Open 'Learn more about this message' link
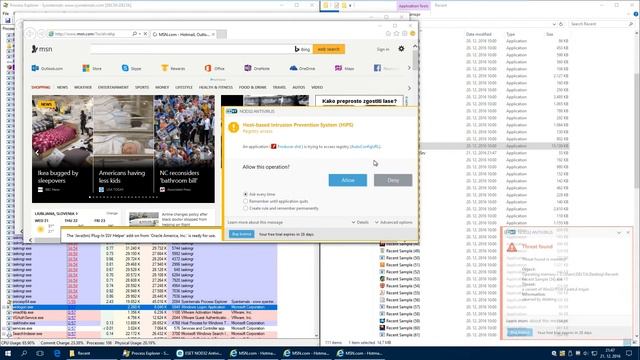 pos(255,222)
